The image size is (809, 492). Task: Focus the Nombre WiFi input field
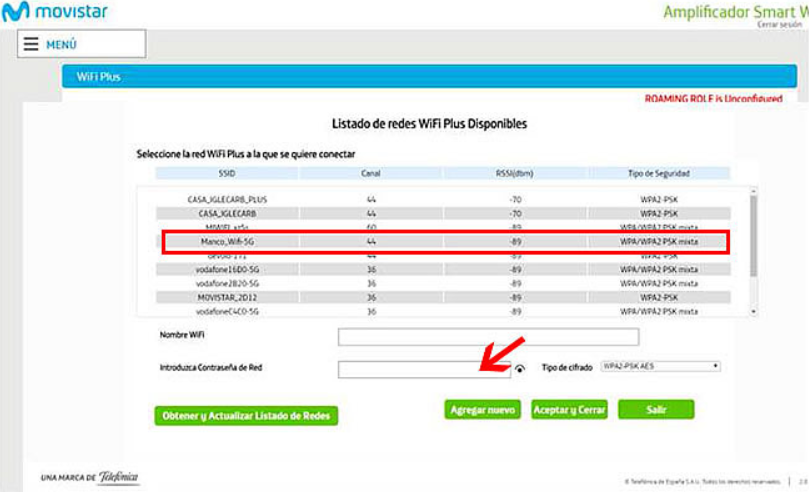coord(488,337)
